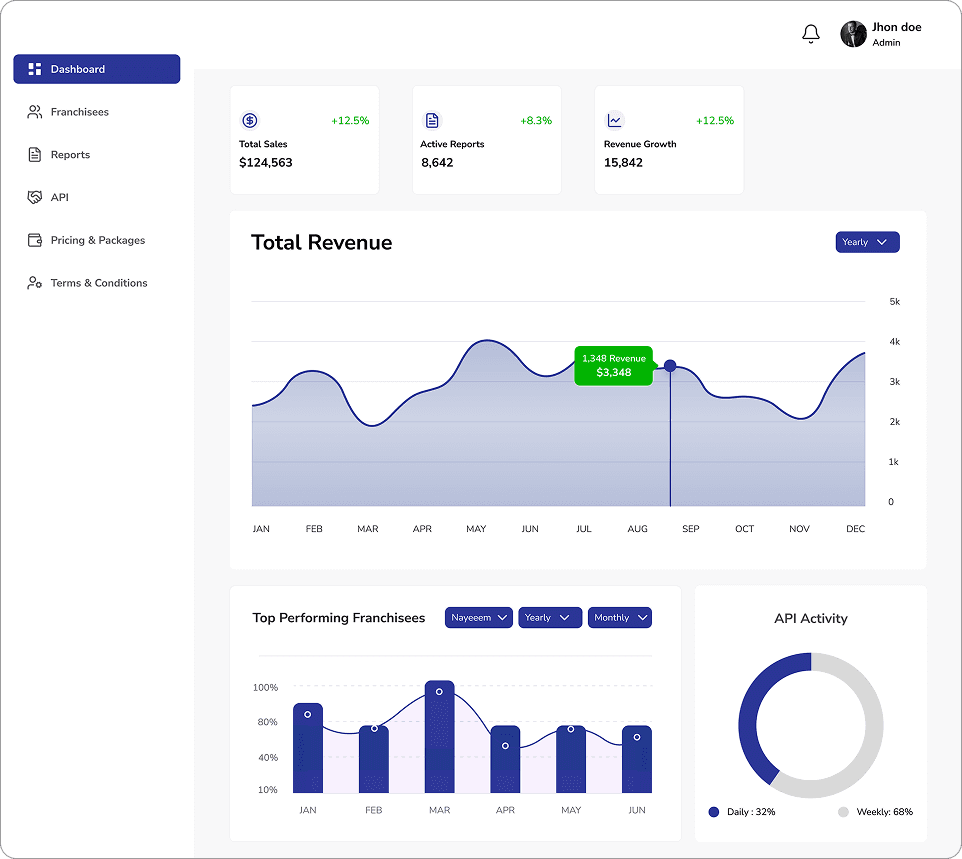Select the Pricing & Packages box icon
Screen dimensions: 962x859
coord(33,240)
